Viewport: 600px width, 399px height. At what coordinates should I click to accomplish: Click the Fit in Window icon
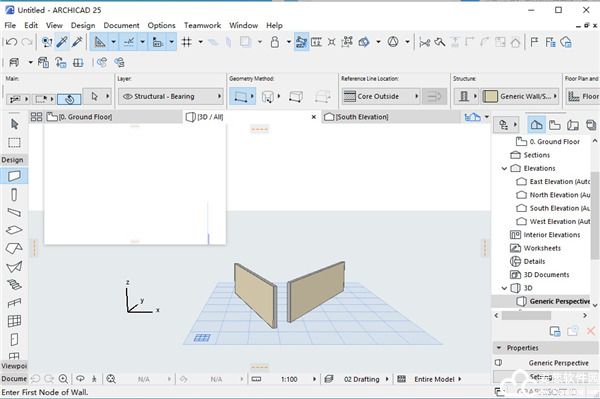[111, 379]
